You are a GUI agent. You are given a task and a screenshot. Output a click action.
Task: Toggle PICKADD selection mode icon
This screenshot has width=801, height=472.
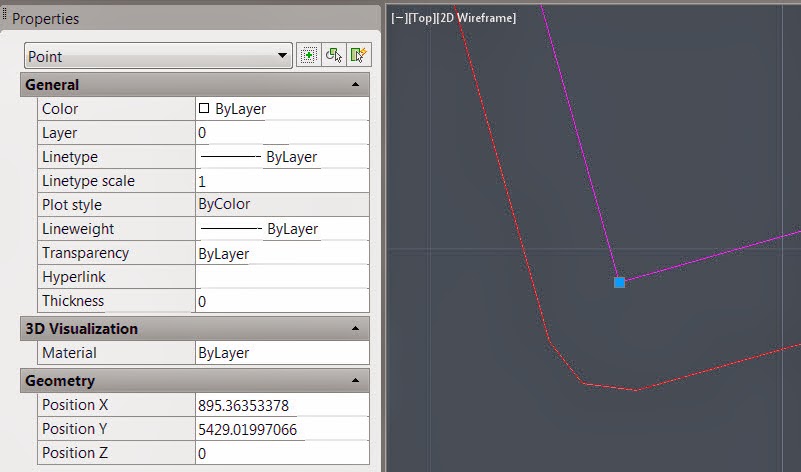(x=309, y=55)
